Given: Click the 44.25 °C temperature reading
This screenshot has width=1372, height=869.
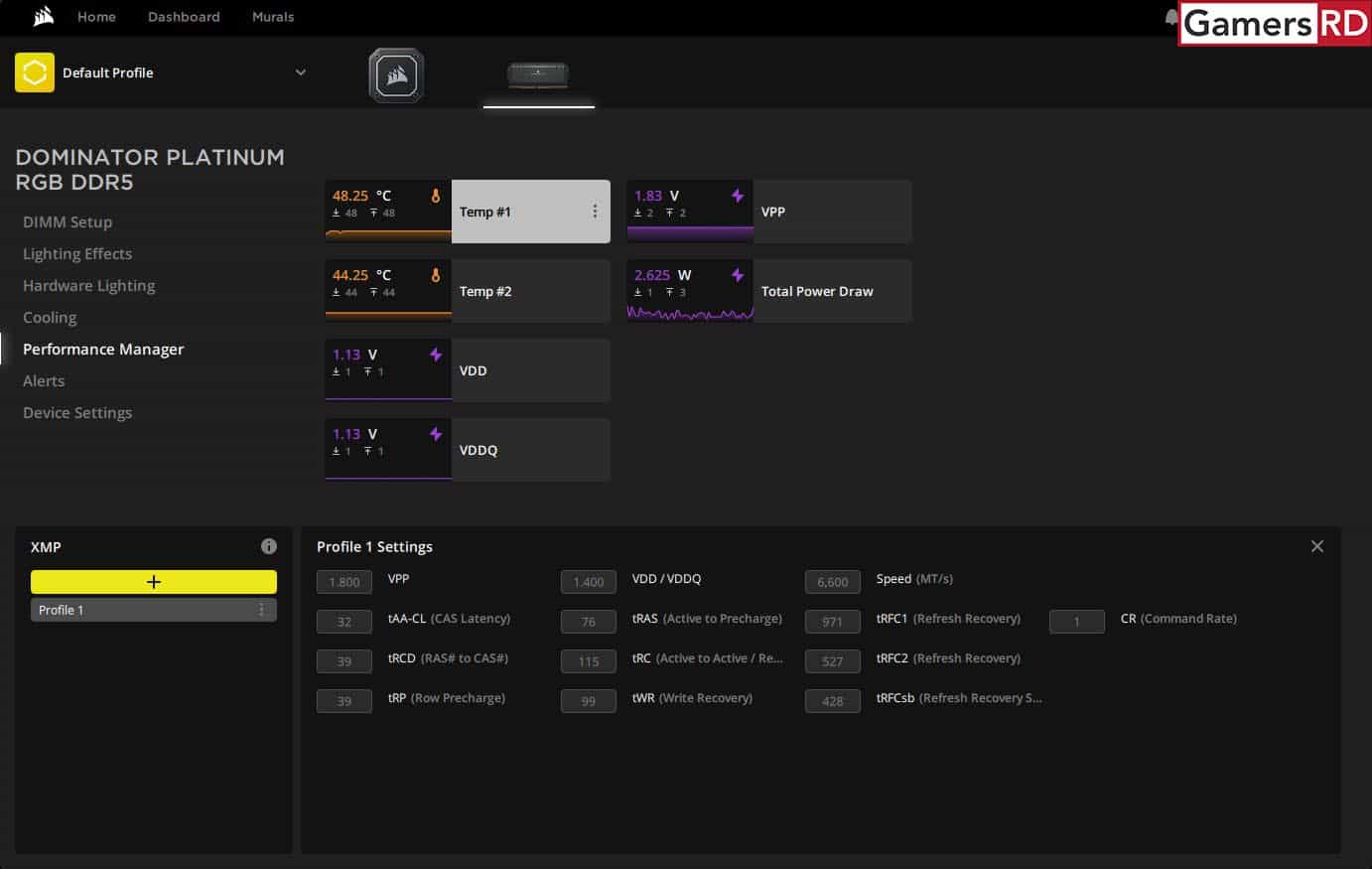Looking at the screenshot, I should click(361, 275).
